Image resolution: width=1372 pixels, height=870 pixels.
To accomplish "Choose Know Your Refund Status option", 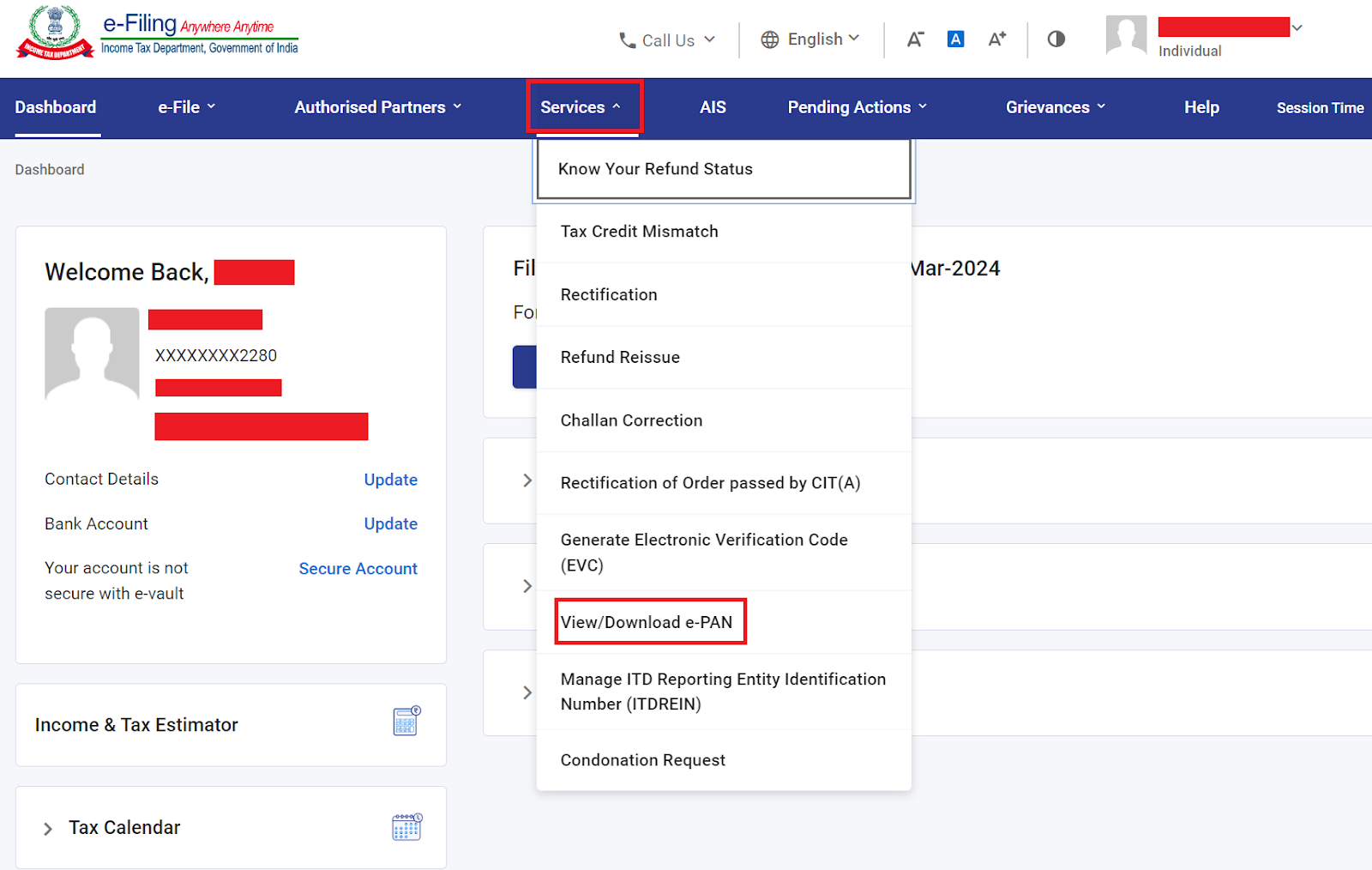I will click(x=655, y=169).
